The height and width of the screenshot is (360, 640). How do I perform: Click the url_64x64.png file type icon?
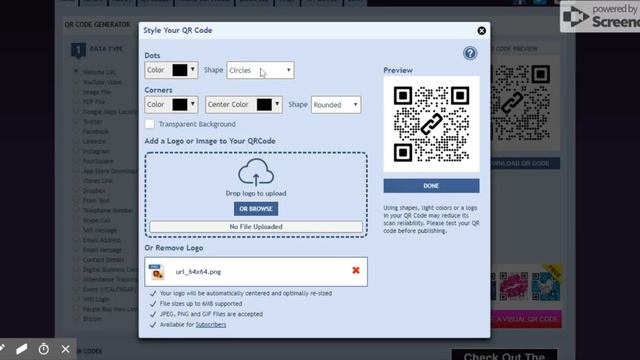157,272
